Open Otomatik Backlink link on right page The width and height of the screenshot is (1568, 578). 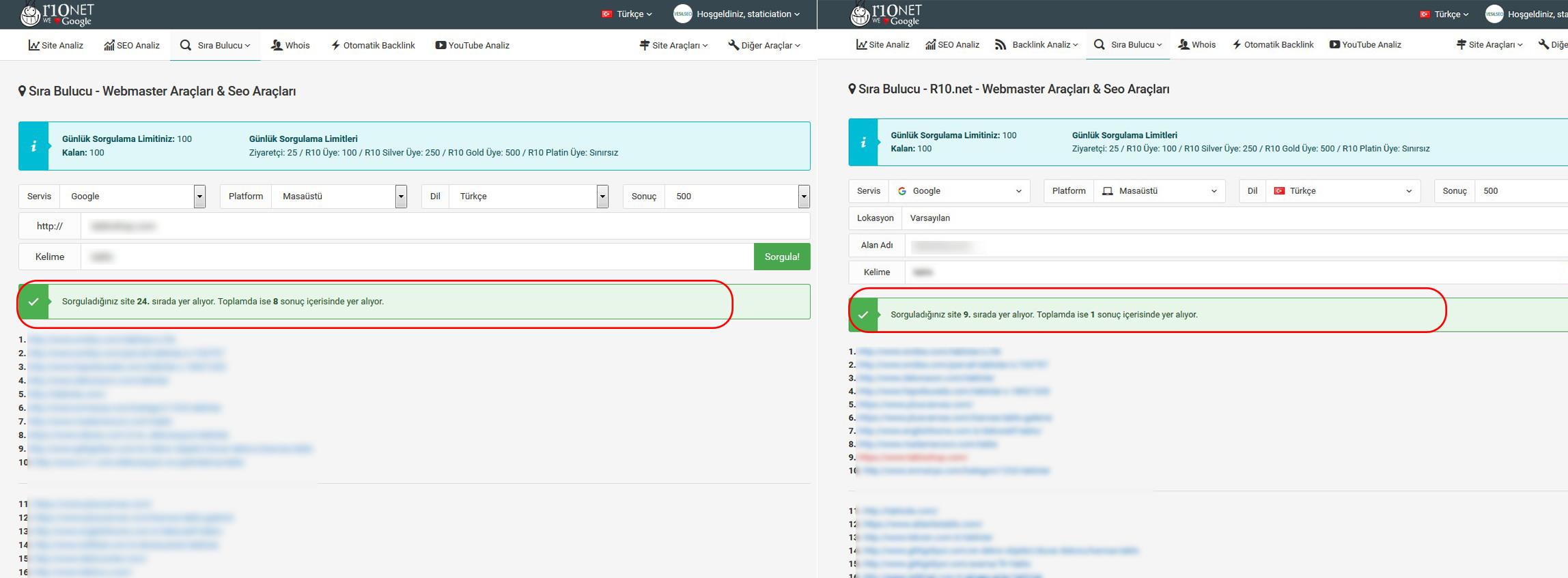1273,44
